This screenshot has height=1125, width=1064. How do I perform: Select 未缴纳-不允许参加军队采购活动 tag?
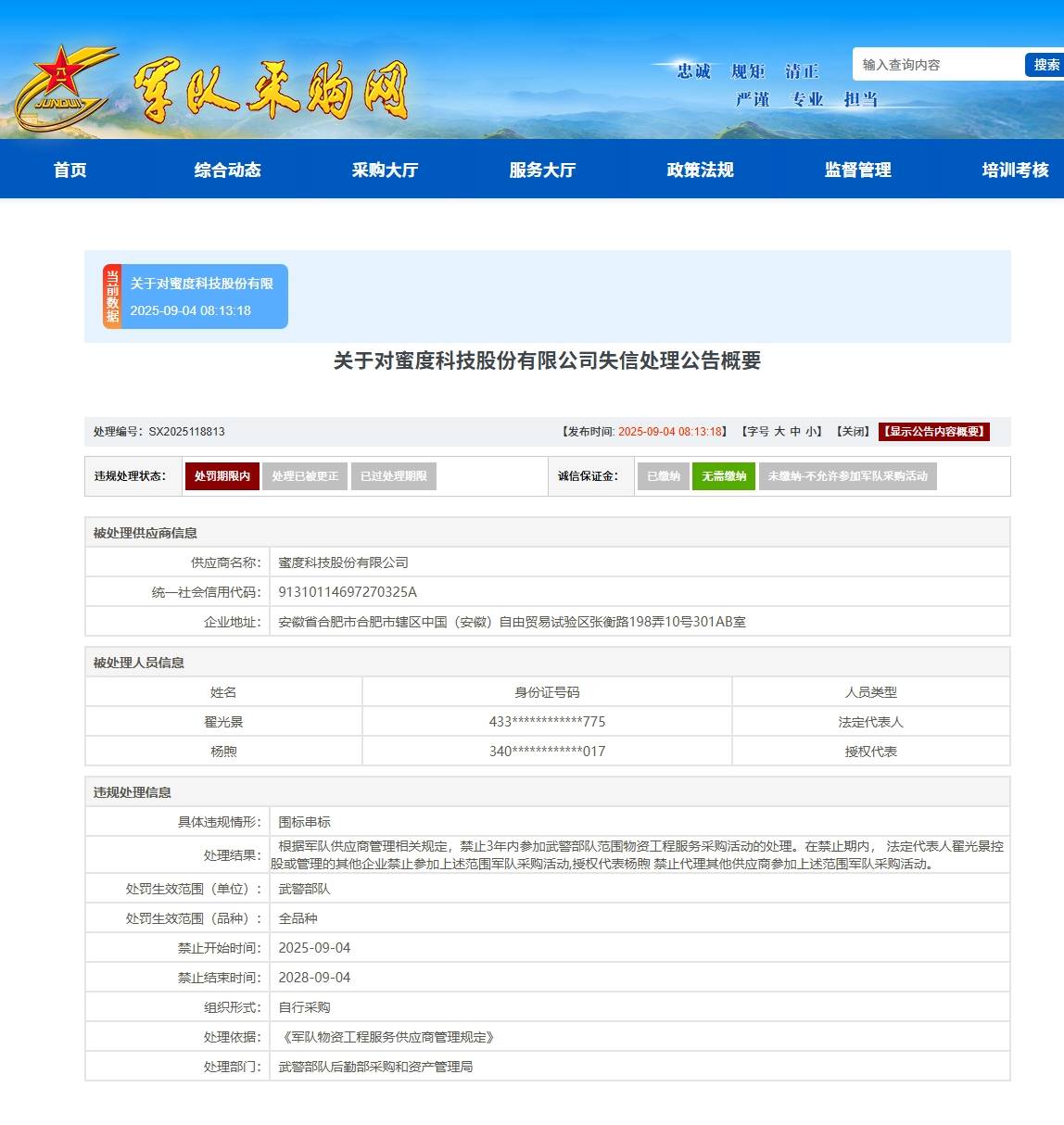tap(847, 476)
